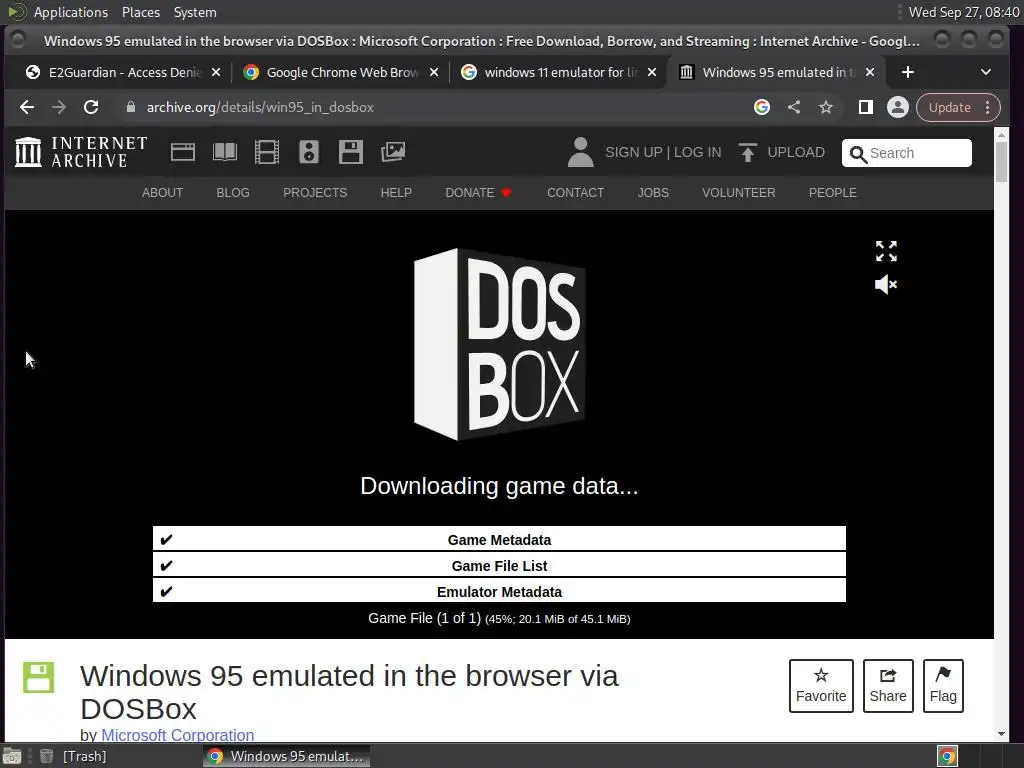
Task: Open the Video film strip icon
Action: [266, 152]
